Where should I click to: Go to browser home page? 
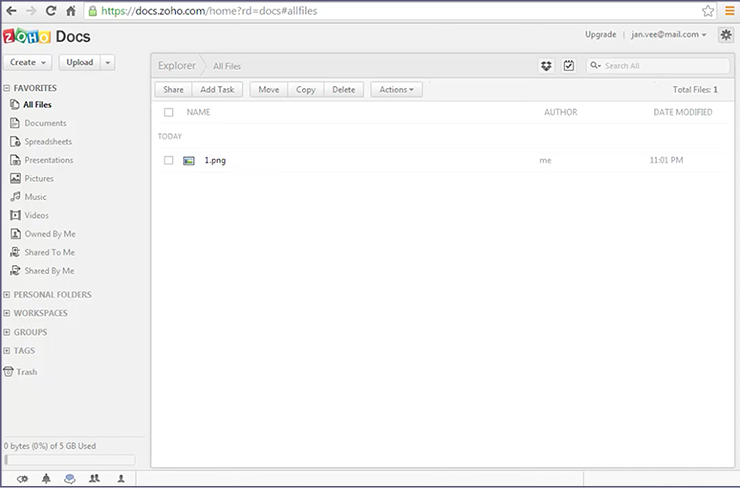point(71,10)
